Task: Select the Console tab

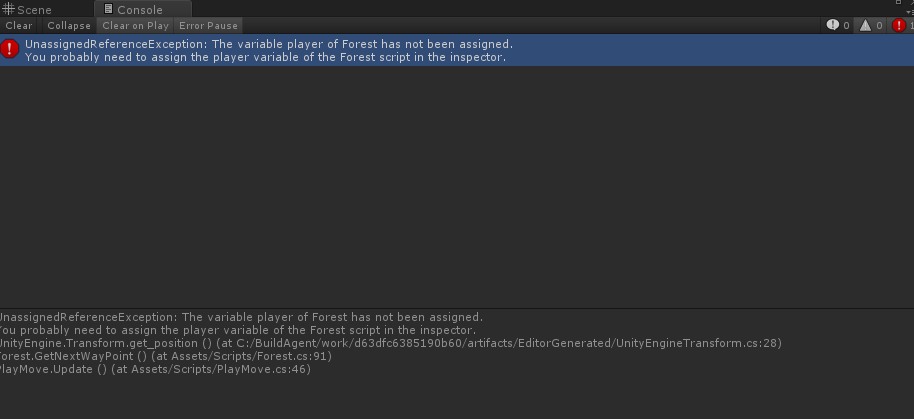Action: [x=142, y=9]
